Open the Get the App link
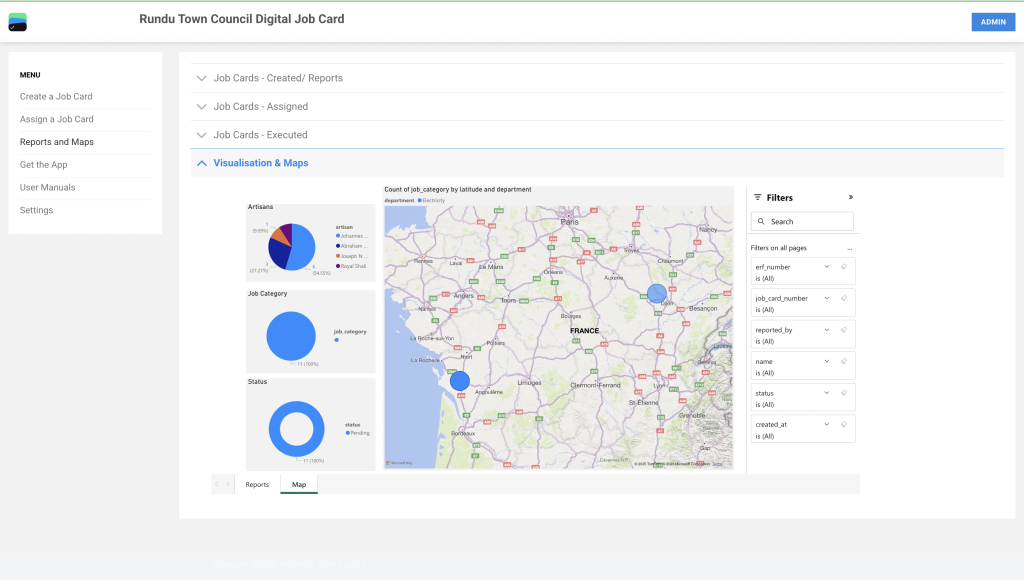 click(x=44, y=164)
